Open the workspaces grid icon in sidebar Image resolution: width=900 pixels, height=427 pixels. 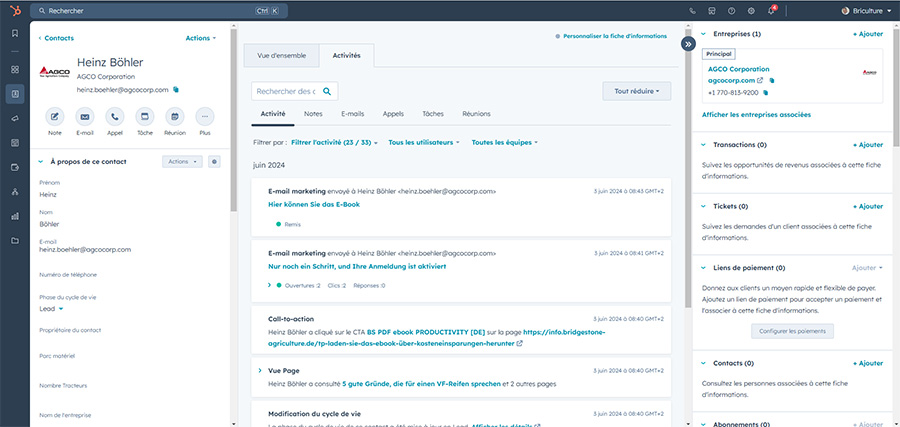pos(15,69)
